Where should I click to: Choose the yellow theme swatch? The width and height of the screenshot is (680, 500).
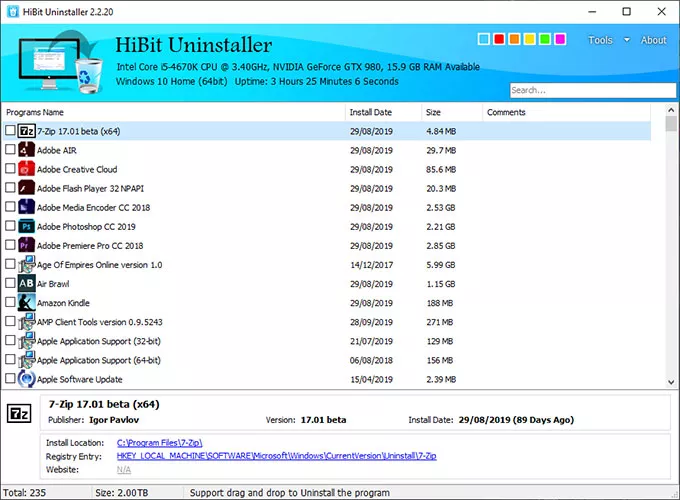(530, 39)
